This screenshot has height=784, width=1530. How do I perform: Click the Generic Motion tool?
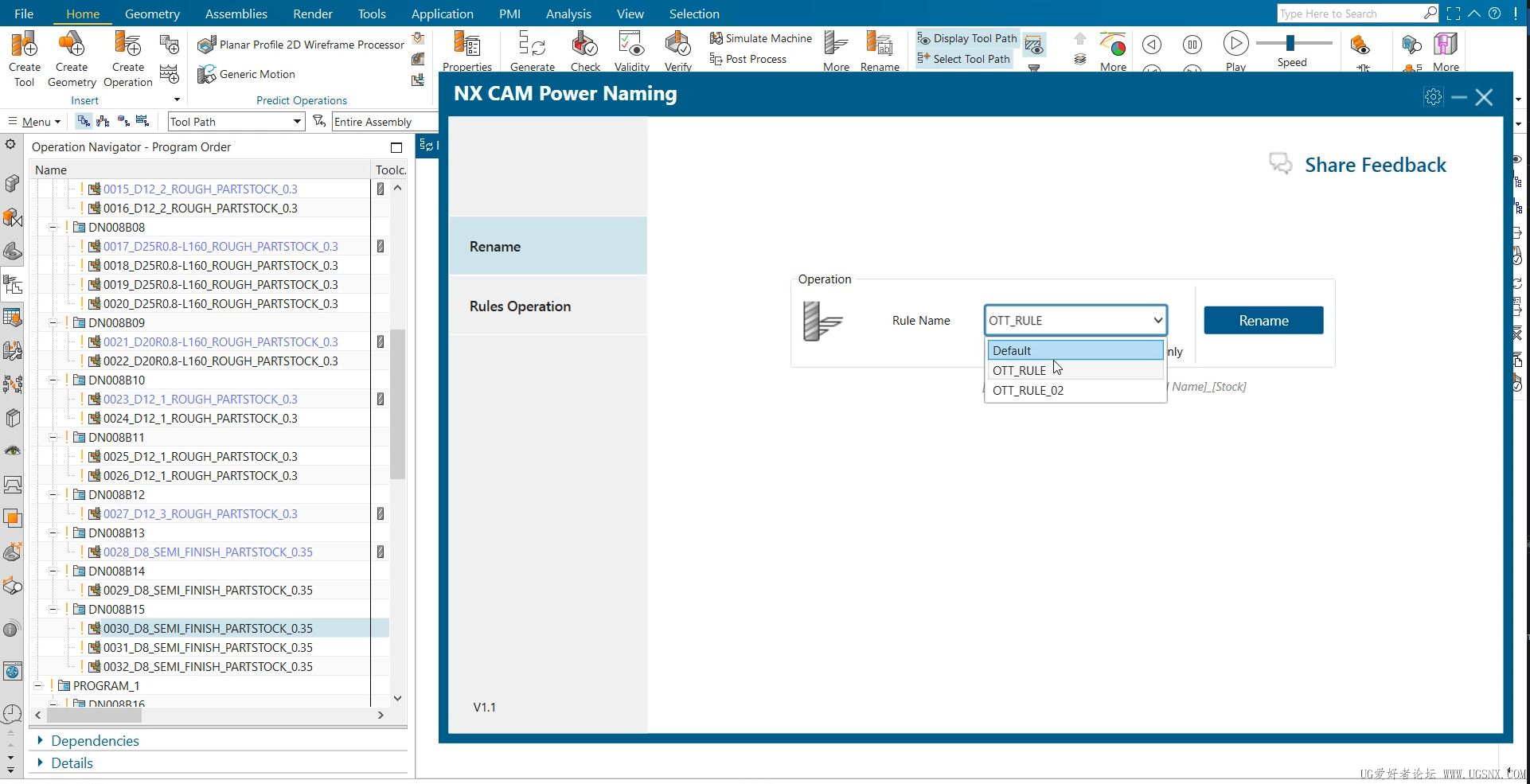pyautogui.click(x=247, y=74)
